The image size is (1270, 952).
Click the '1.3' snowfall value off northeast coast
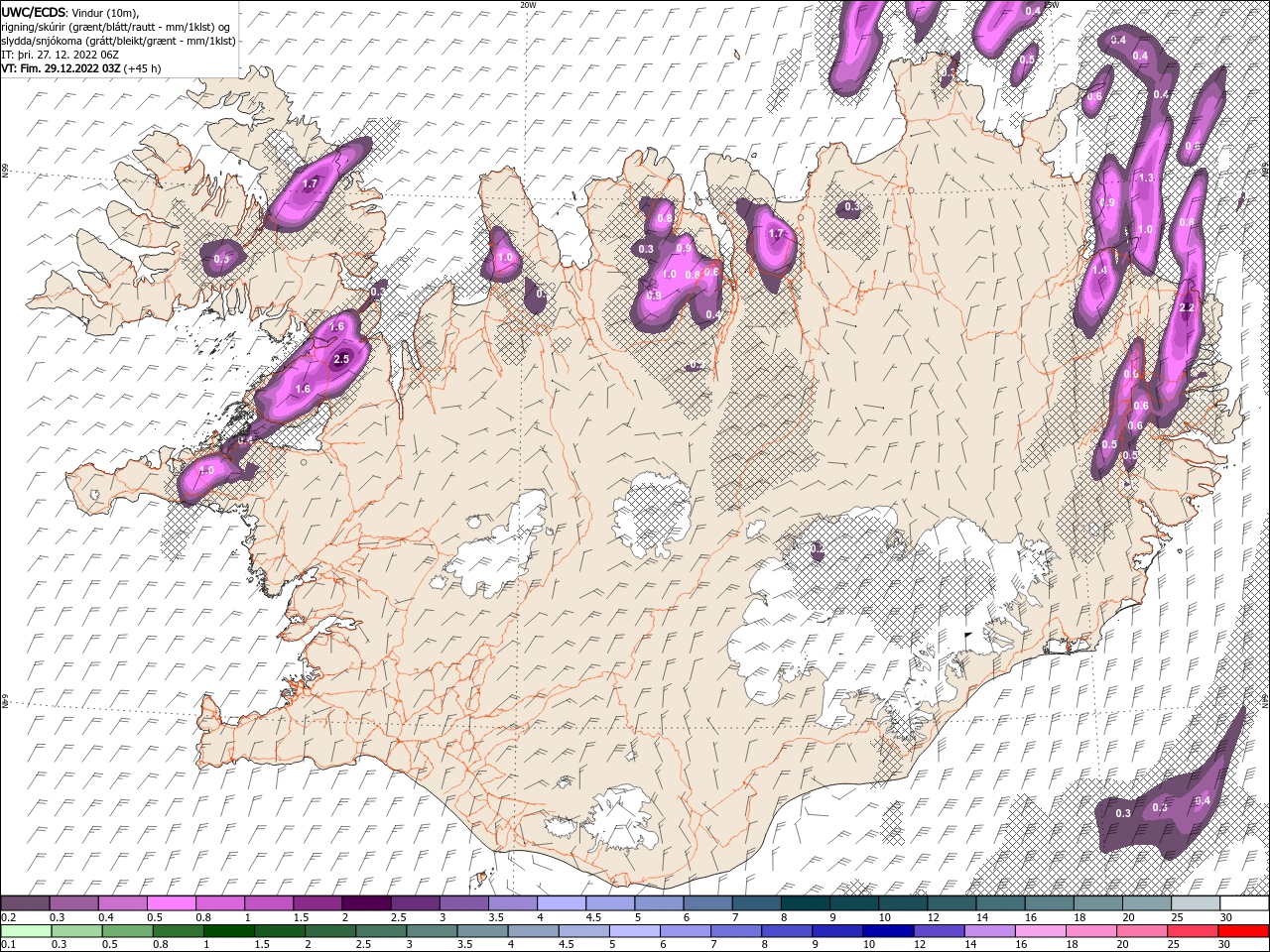coord(1146,178)
